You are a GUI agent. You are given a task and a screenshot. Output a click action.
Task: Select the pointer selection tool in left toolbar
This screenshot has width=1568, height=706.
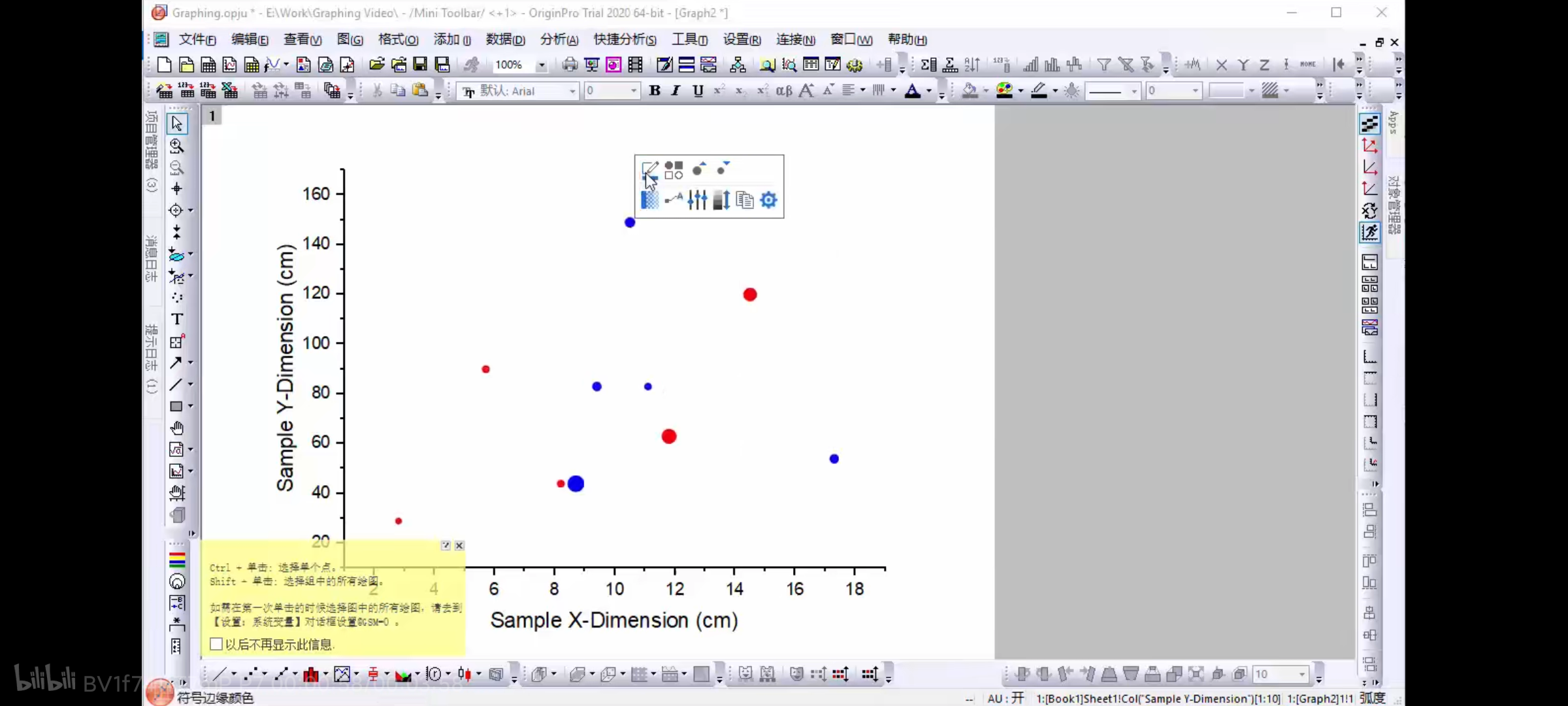click(176, 123)
